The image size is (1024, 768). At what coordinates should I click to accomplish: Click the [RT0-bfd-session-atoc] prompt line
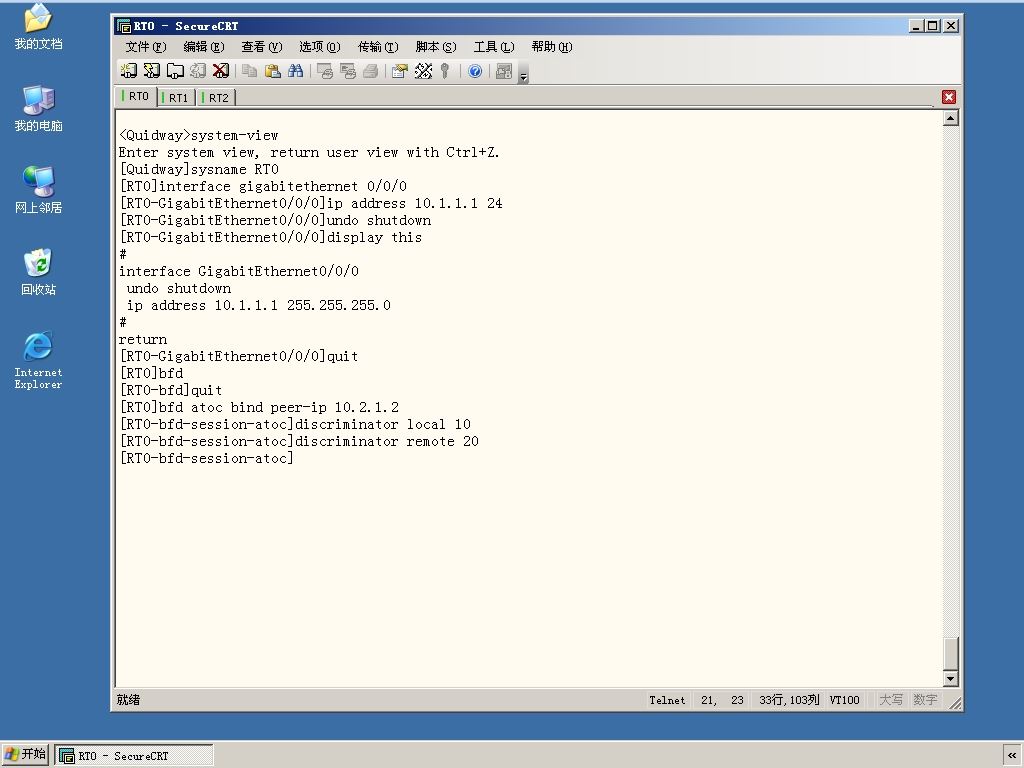click(x=206, y=458)
